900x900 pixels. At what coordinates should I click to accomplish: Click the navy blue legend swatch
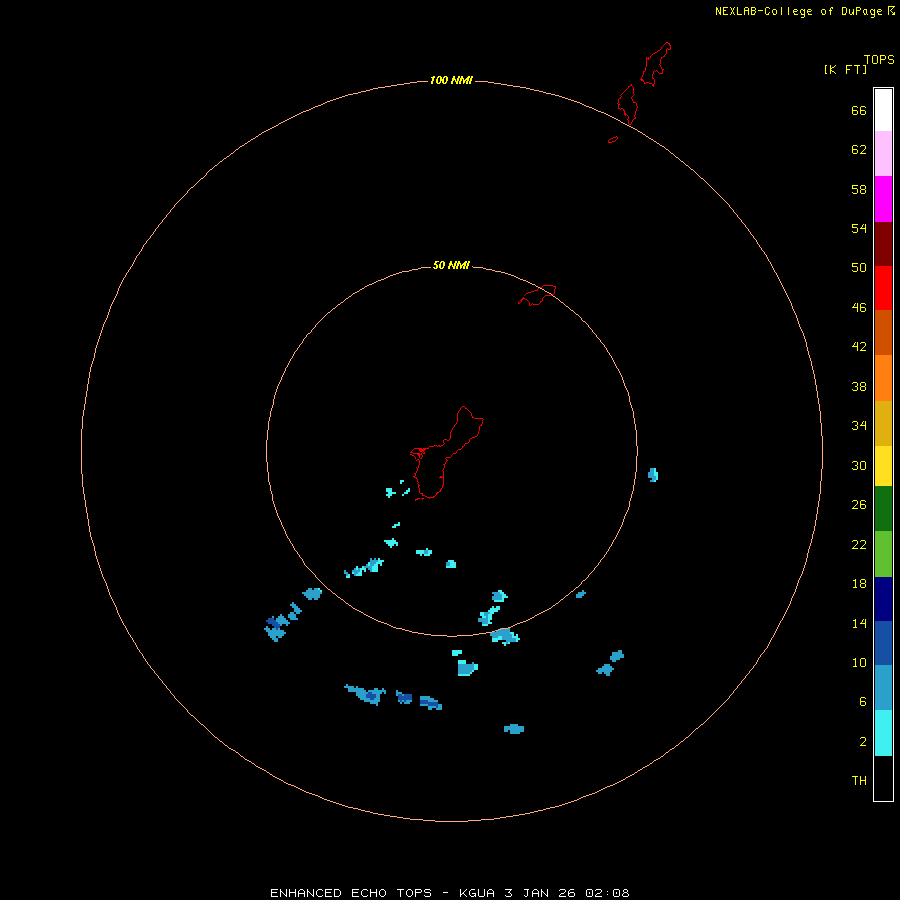click(x=883, y=599)
